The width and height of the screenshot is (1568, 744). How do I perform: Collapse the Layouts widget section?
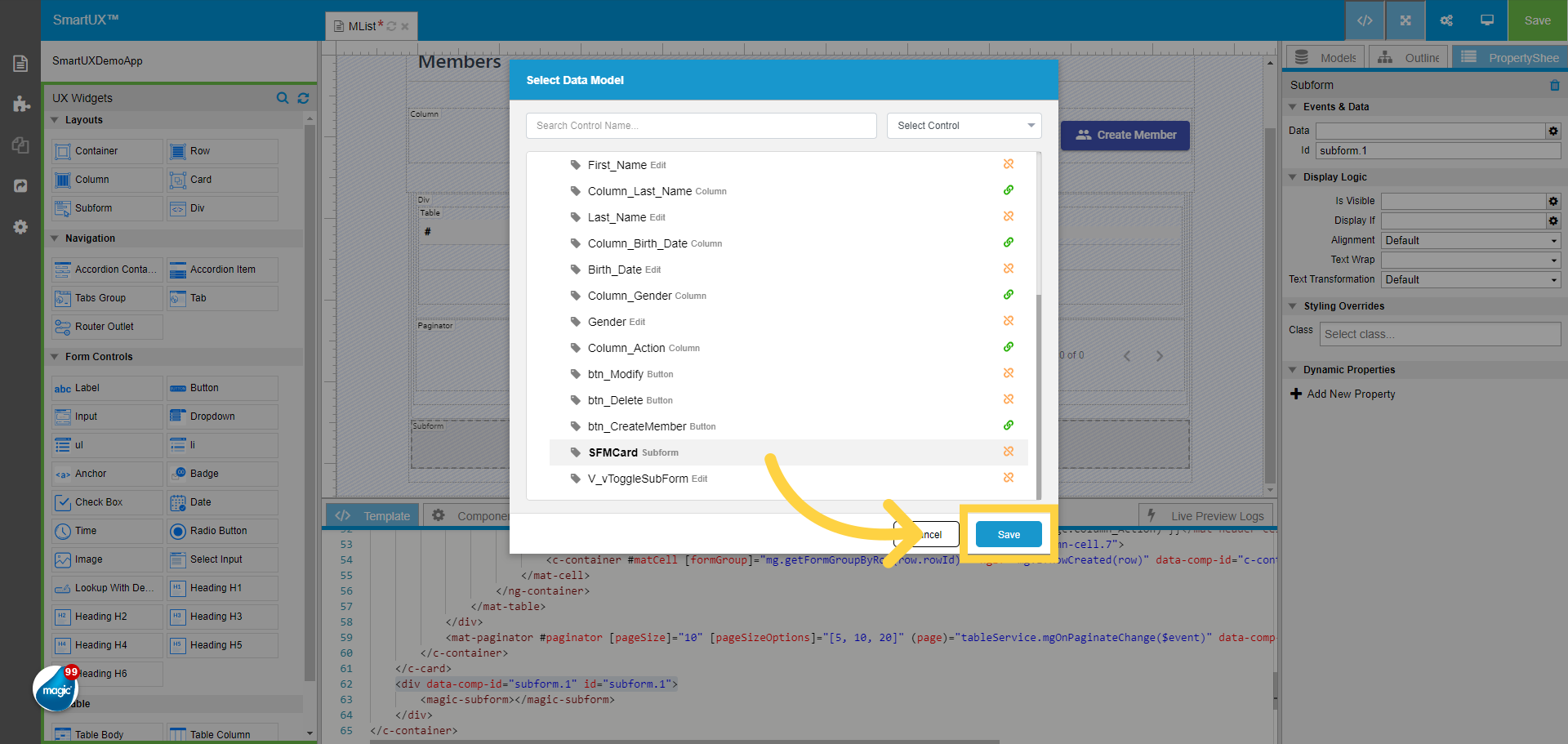point(55,120)
